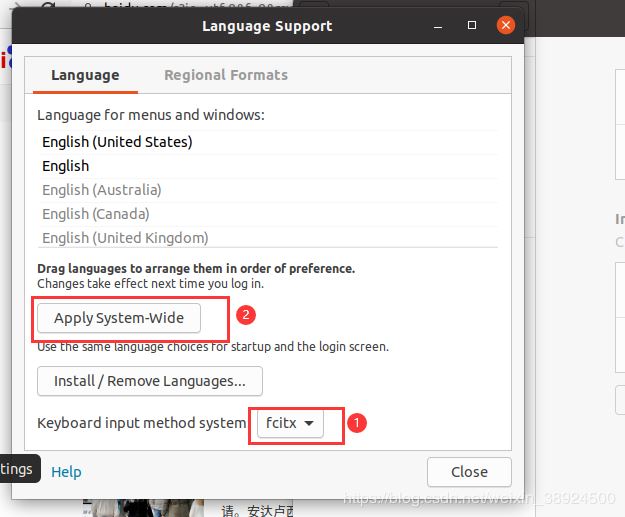Close the Language Support window

click(507, 24)
